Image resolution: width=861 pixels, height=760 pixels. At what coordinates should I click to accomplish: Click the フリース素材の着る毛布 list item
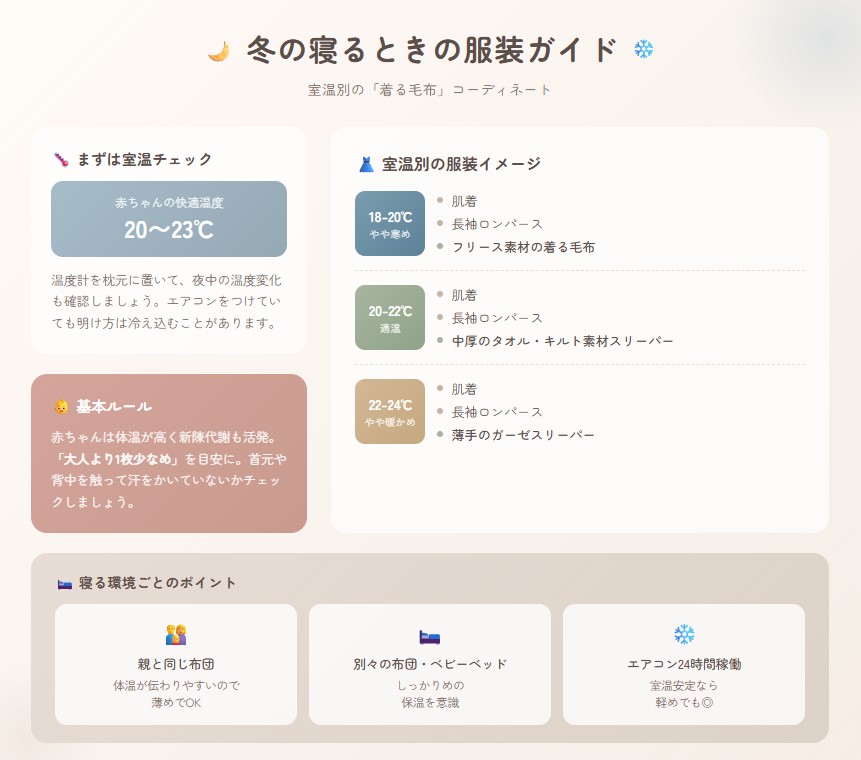[x=523, y=247]
